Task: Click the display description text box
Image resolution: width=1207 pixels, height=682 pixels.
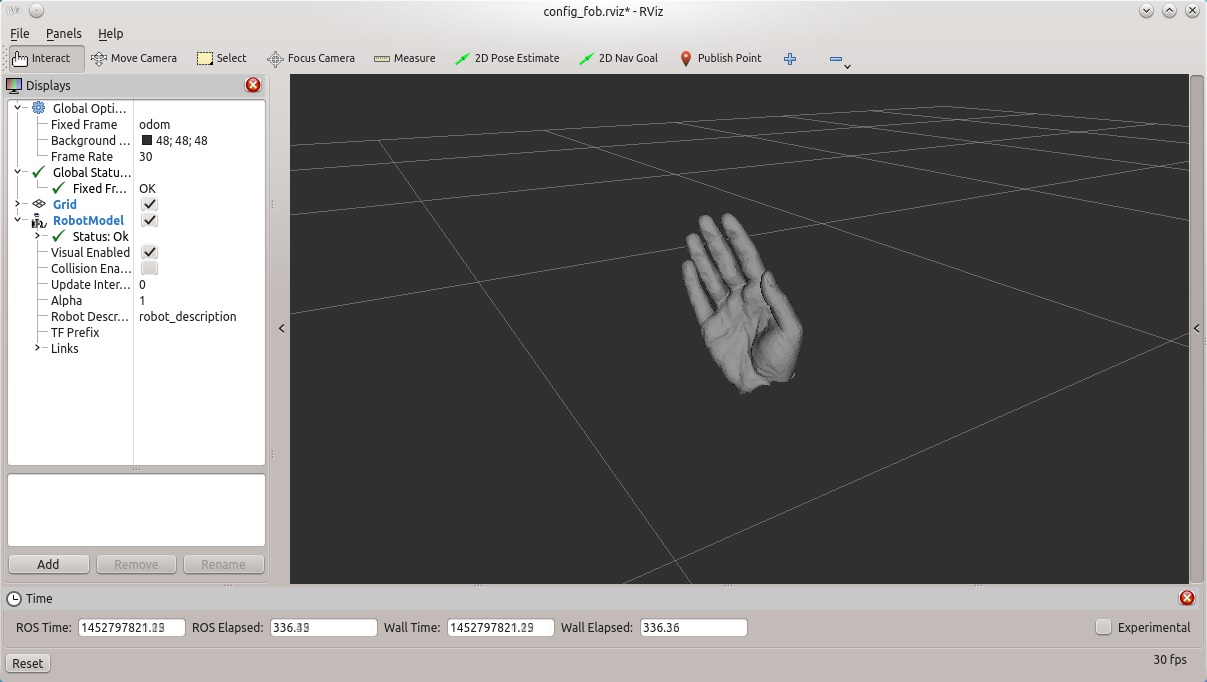Action: point(136,510)
